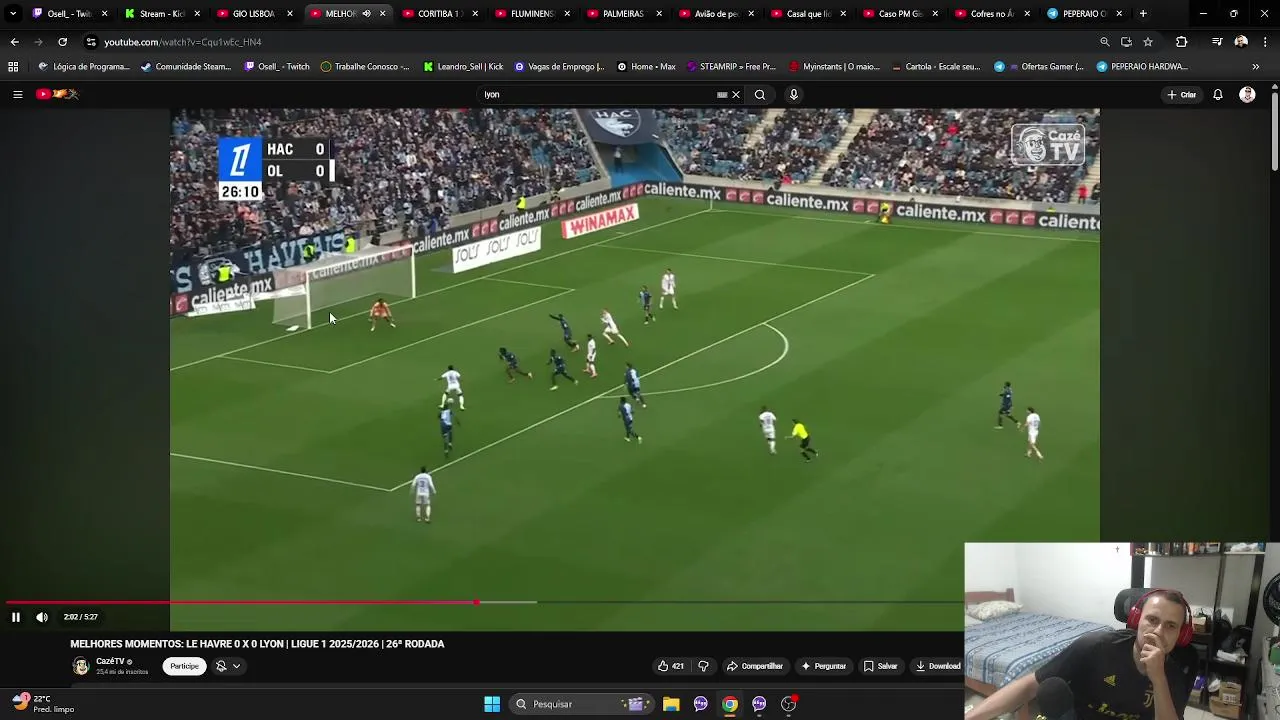The width and height of the screenshot is (1280, 720).
Task: Click the CazéTV watermark in the video
Action: [x=1047, y=144]
